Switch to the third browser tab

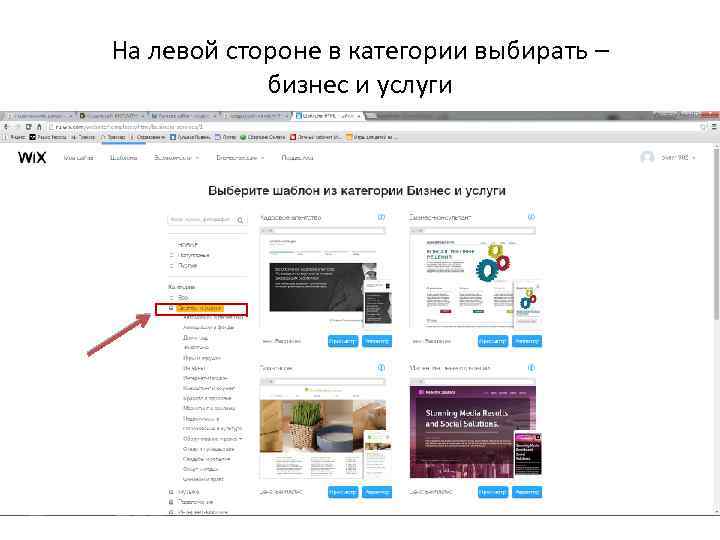coord(184,116)
